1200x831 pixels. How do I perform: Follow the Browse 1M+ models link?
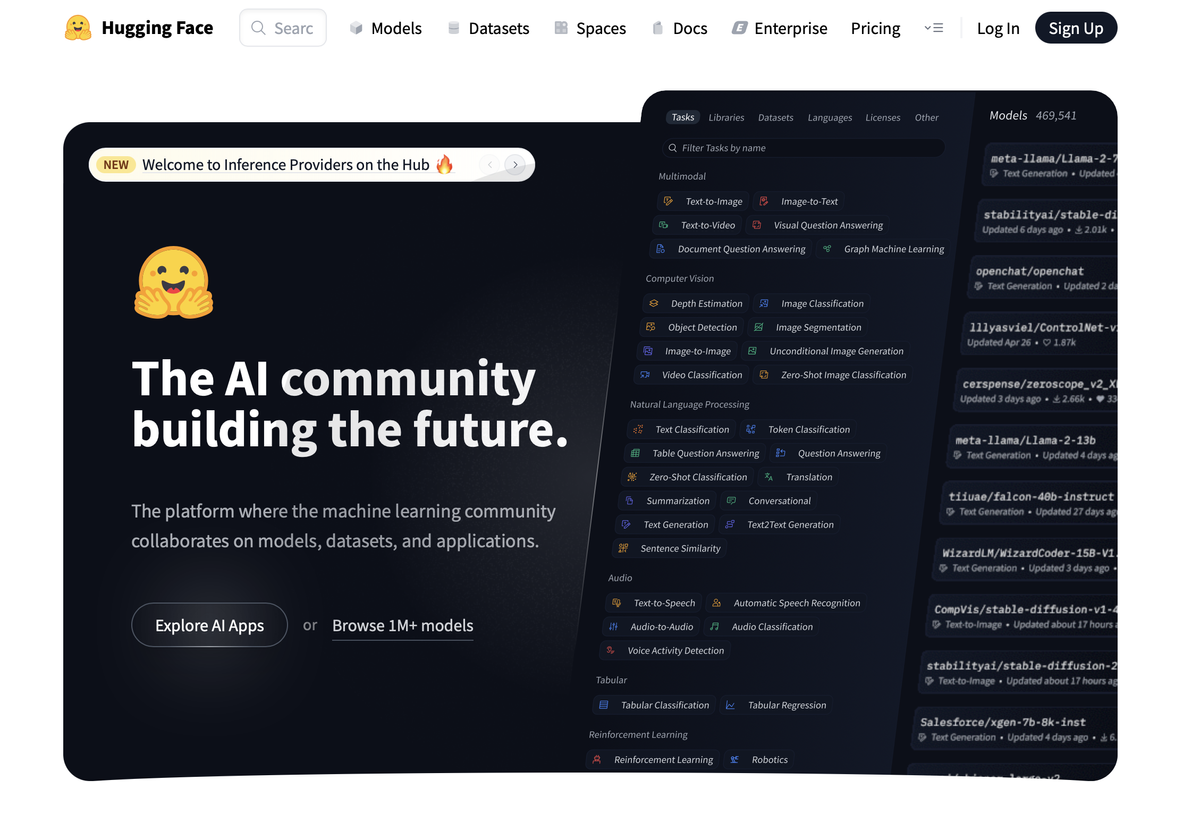402,626
